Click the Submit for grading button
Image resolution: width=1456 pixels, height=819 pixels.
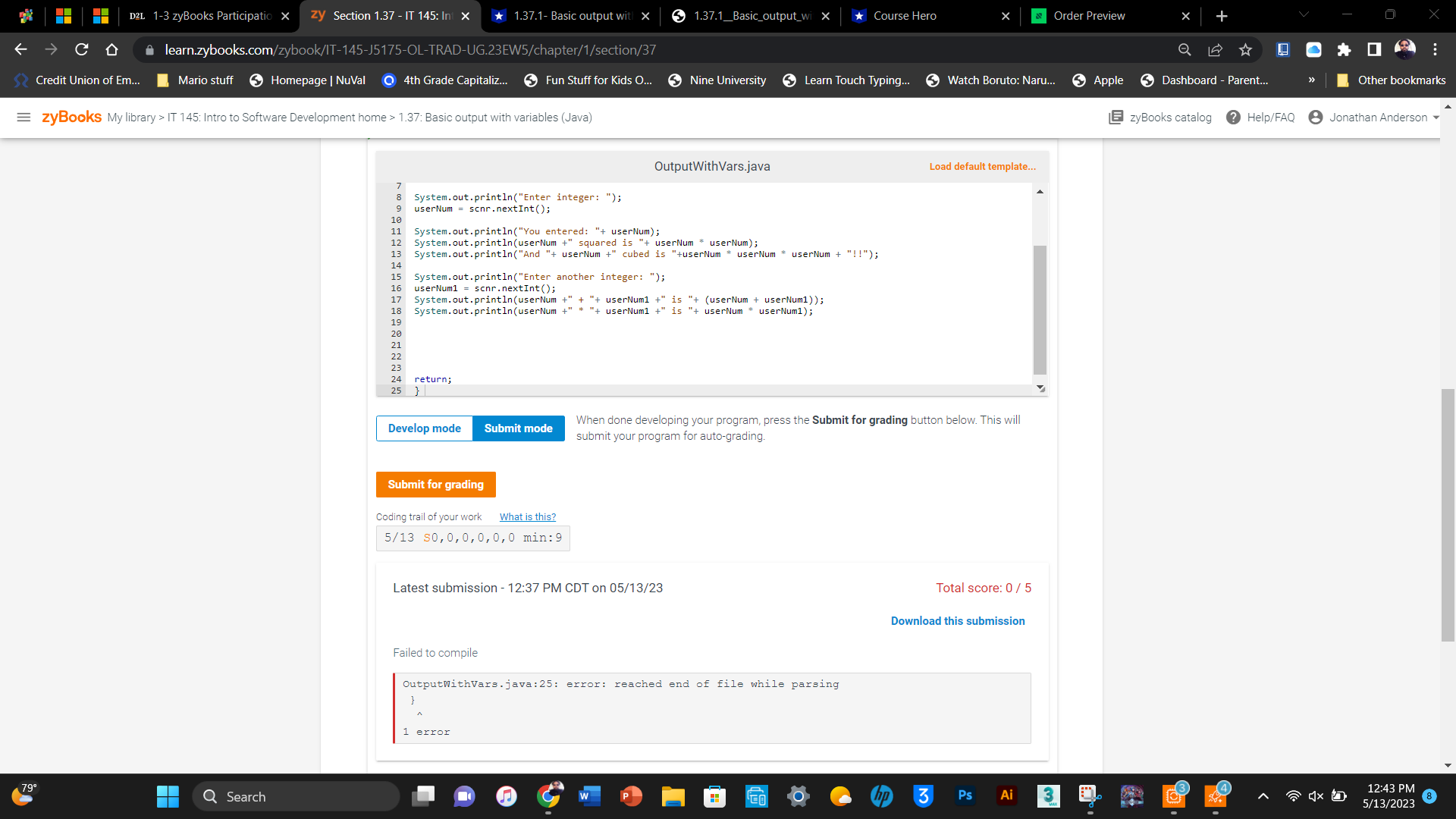pyautogui.click(x=436, y=485)
